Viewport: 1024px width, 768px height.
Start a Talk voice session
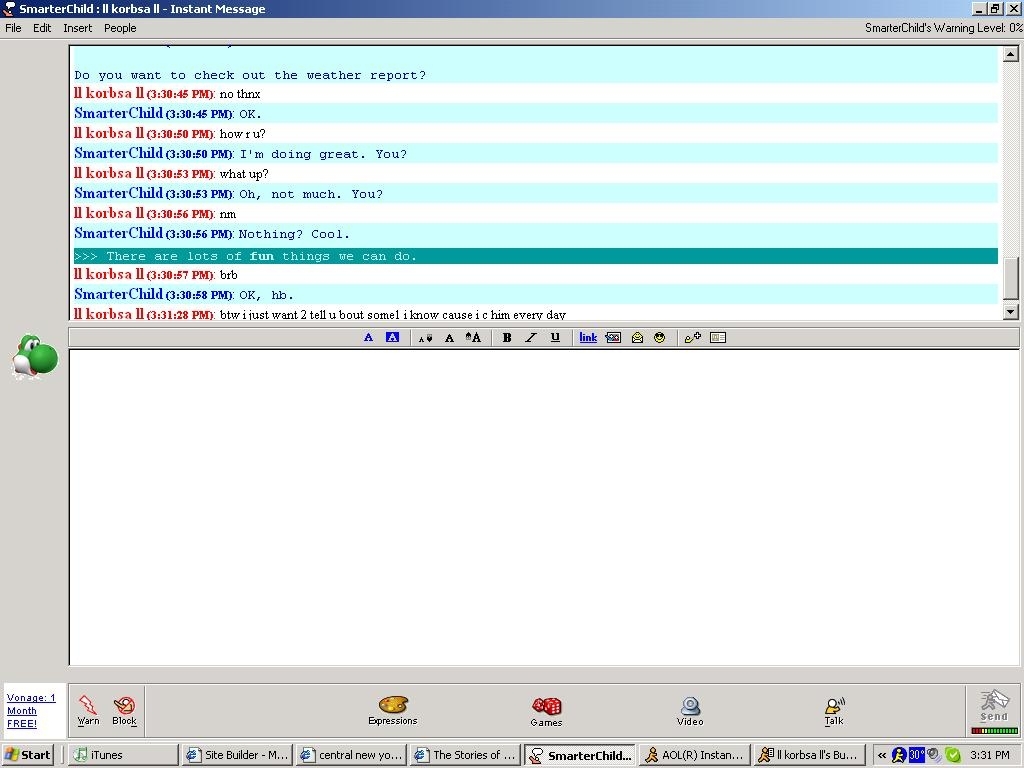(x=834, y=711)
